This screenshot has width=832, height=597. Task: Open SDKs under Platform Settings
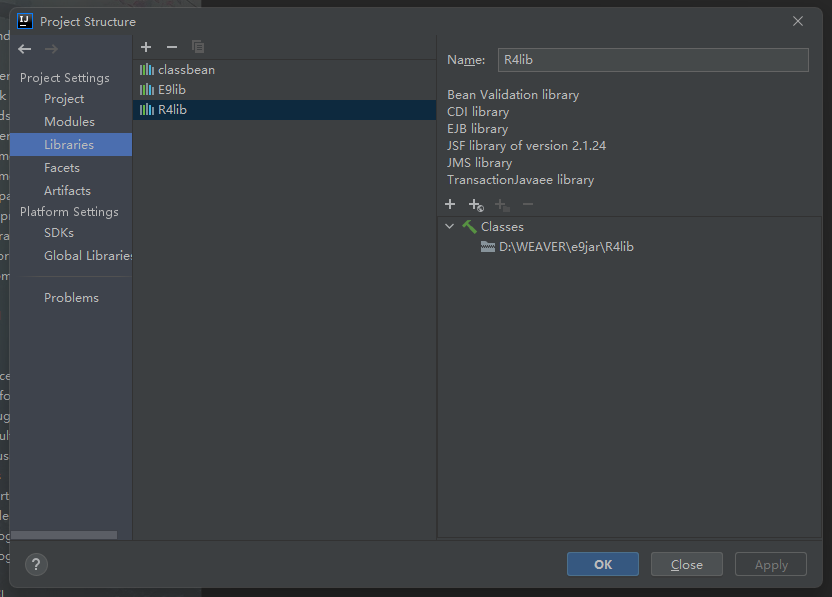pos(59,233)
